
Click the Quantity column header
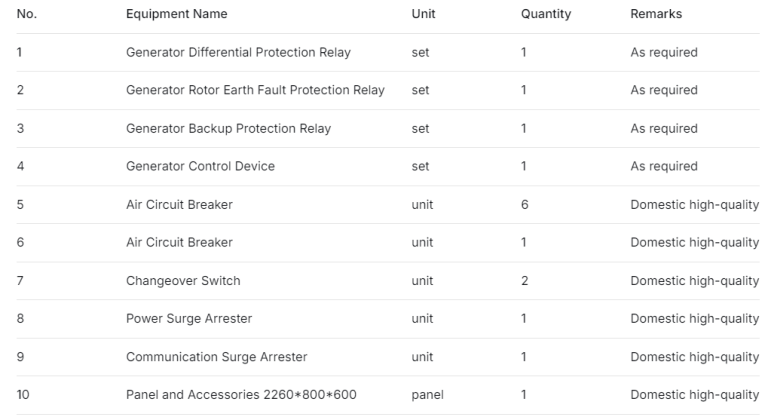546,14
